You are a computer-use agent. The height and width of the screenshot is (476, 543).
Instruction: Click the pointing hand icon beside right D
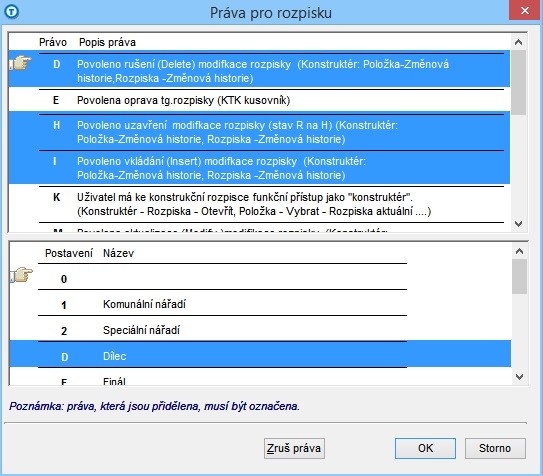pyautogui.click(x=20, y=64)
